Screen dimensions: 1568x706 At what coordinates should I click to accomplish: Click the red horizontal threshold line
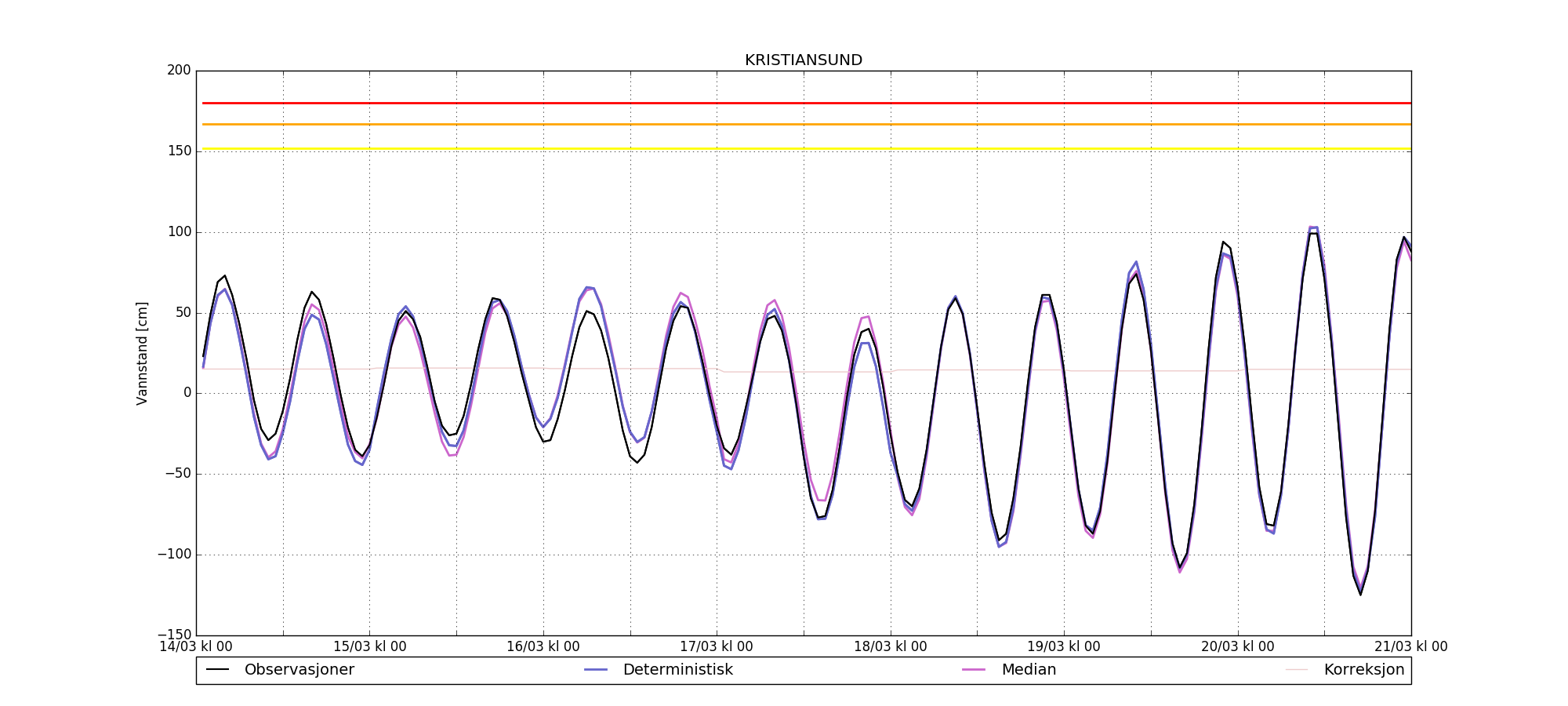pyautogui.click(x=803, y=103)
